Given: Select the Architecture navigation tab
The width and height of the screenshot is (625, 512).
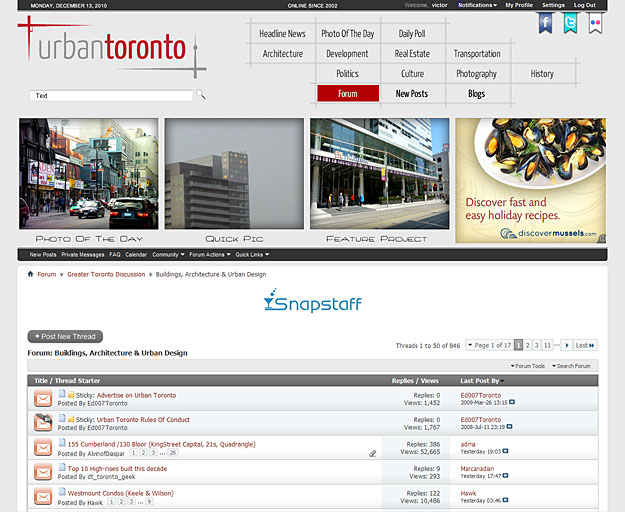Looking at the screenshot, I should (282, 54).
